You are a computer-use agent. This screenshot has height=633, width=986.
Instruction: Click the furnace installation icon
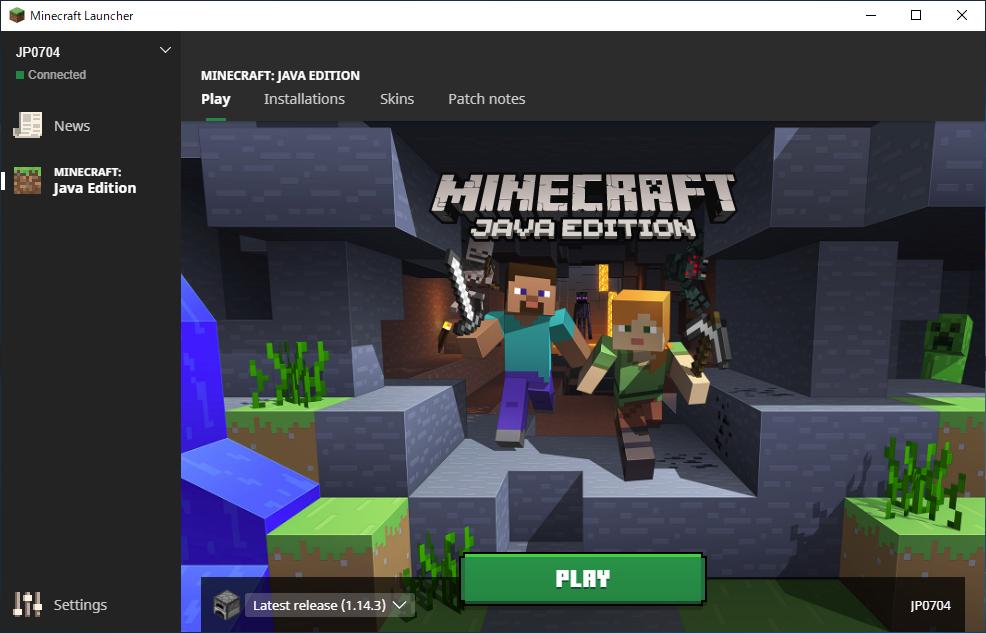tap(226, 604)
